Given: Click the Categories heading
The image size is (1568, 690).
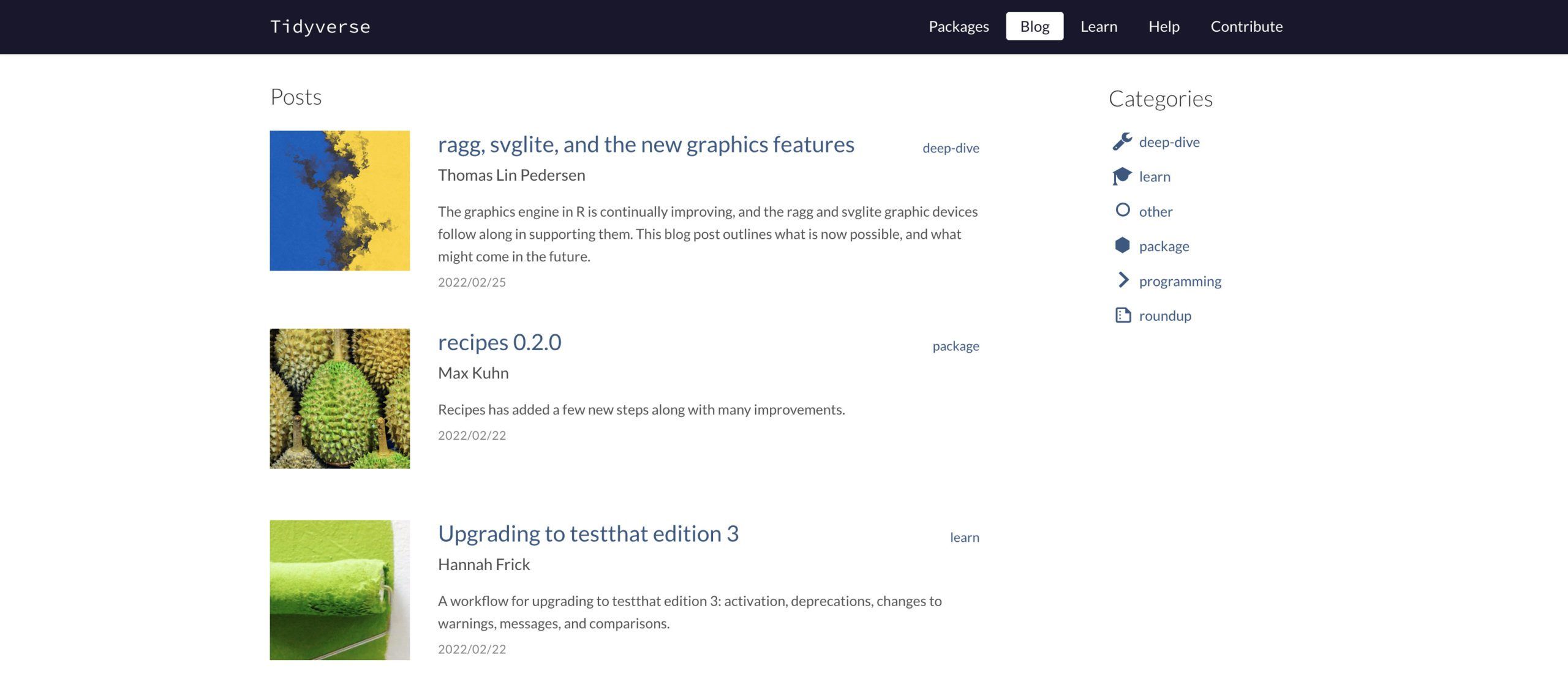Looking at the screenshot, I should pyautogui.click(x=1160, y=99).
